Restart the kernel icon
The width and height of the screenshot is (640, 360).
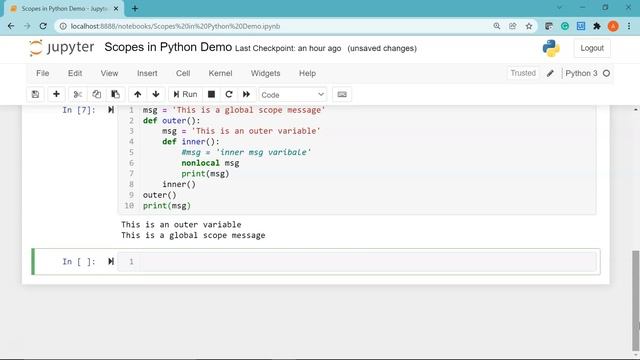[x=229, y=94]
